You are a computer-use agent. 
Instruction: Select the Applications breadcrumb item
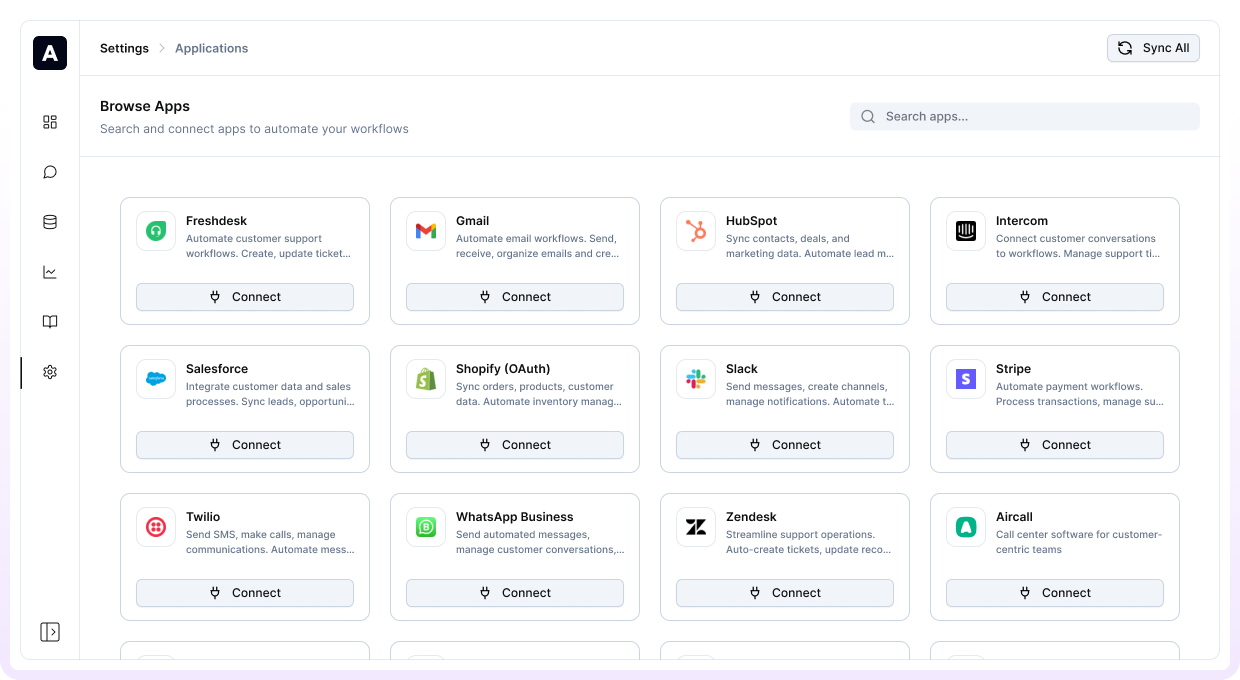(211, 48)
